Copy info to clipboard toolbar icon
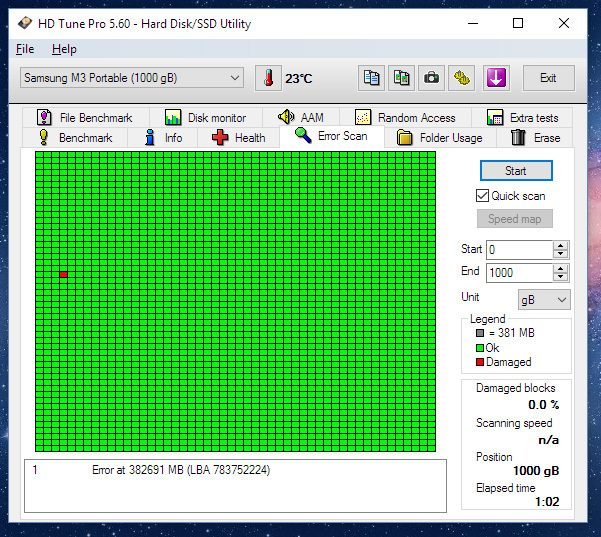 (371, 78)
